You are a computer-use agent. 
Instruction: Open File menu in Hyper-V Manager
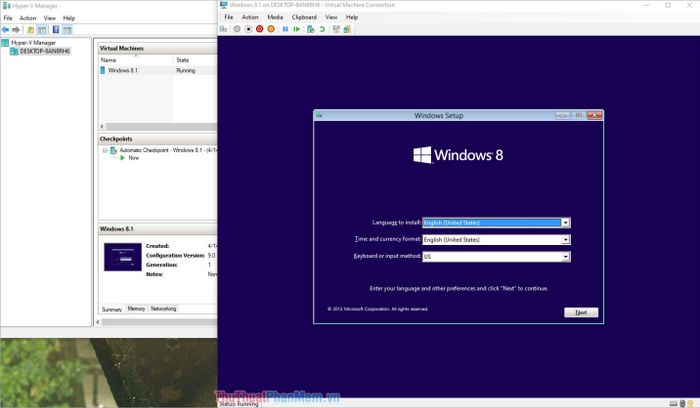click(x=8, y=18)
